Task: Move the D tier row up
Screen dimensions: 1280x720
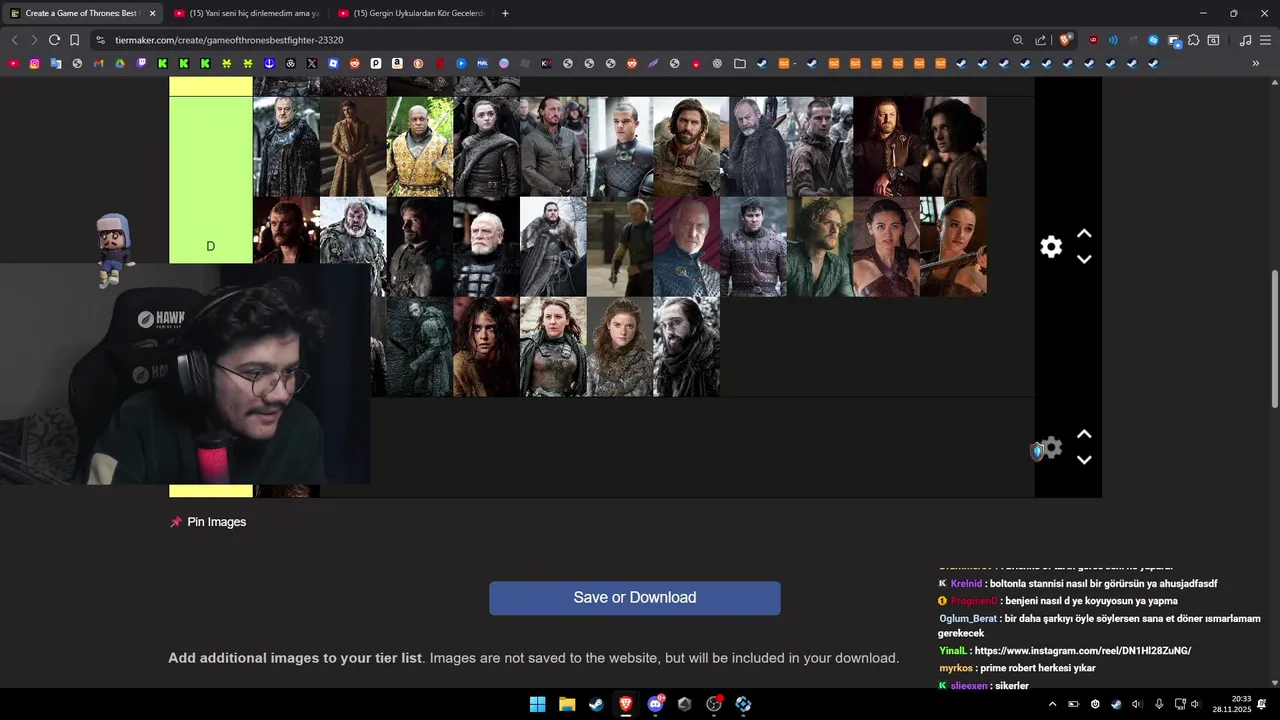Action: (x=1084, y=234)
